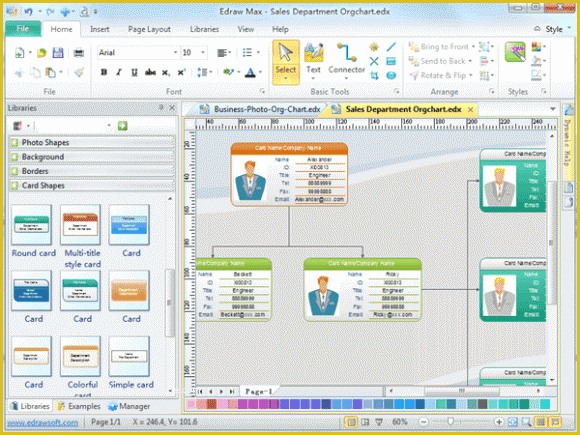Switch to the Page Layout ribbon tab
The image size is (580, 435).
coord(149,29)
